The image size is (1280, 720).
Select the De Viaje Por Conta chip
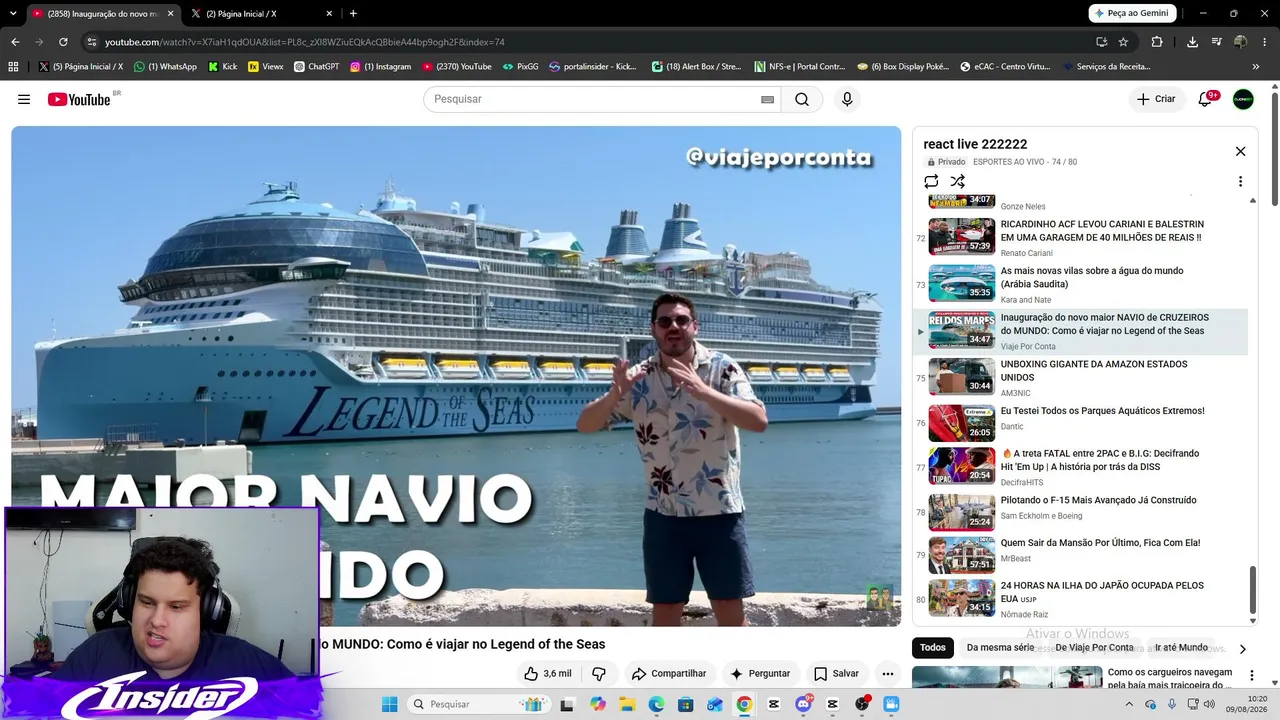[1094, 647]
